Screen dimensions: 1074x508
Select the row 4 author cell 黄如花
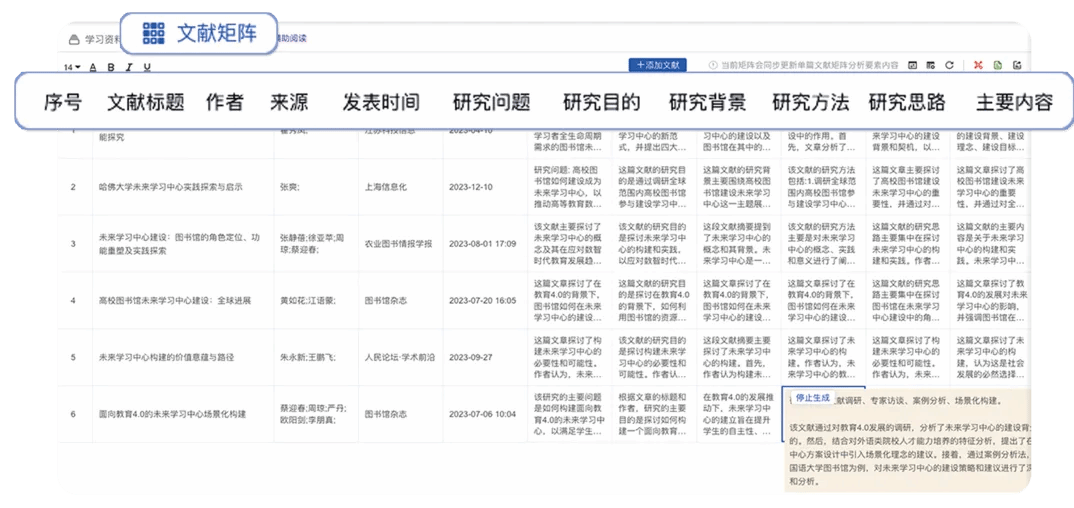click(307, 300)
